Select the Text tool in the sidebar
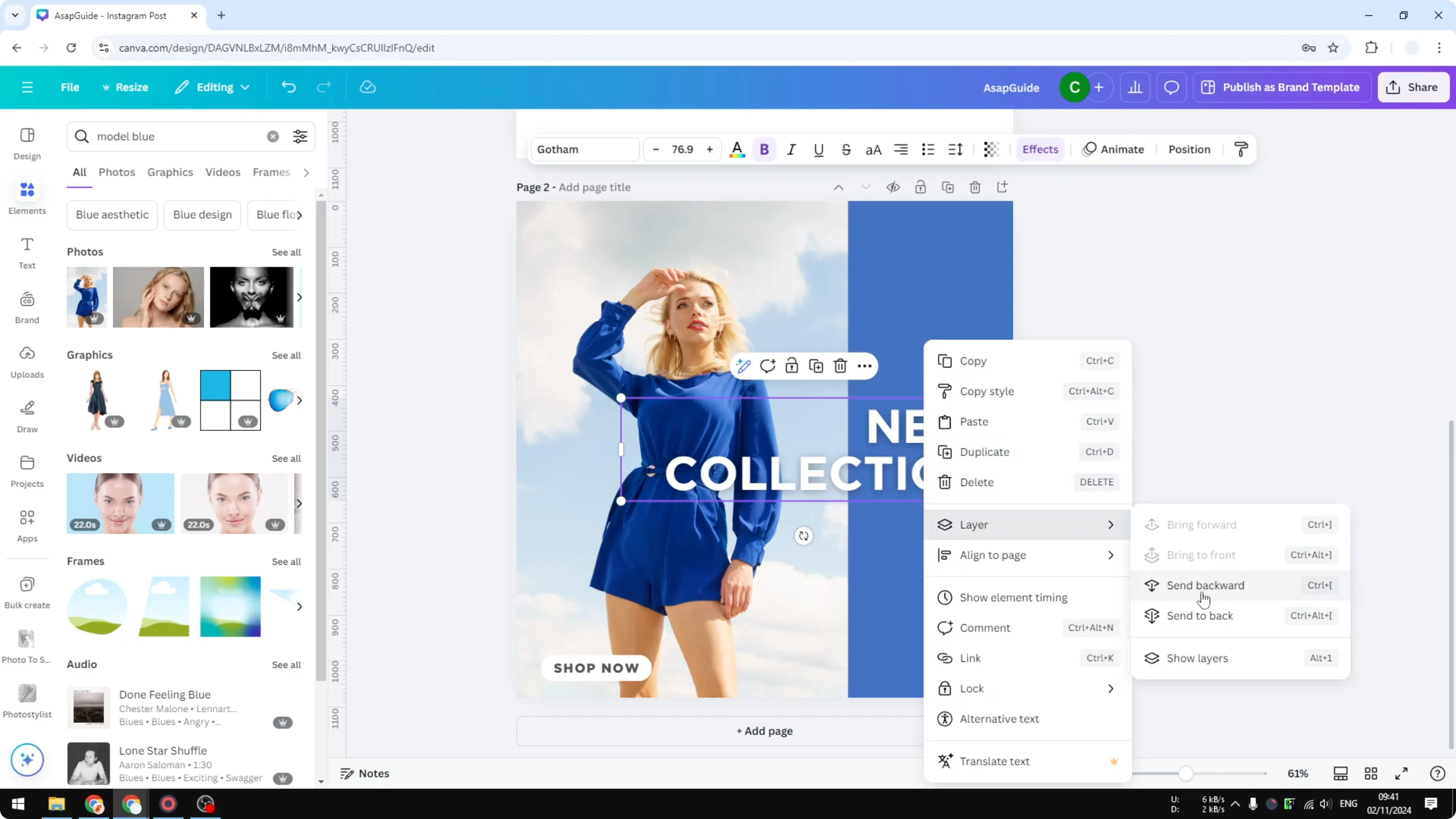Screen dimensions: 1456x819 [x=27, y=252]
